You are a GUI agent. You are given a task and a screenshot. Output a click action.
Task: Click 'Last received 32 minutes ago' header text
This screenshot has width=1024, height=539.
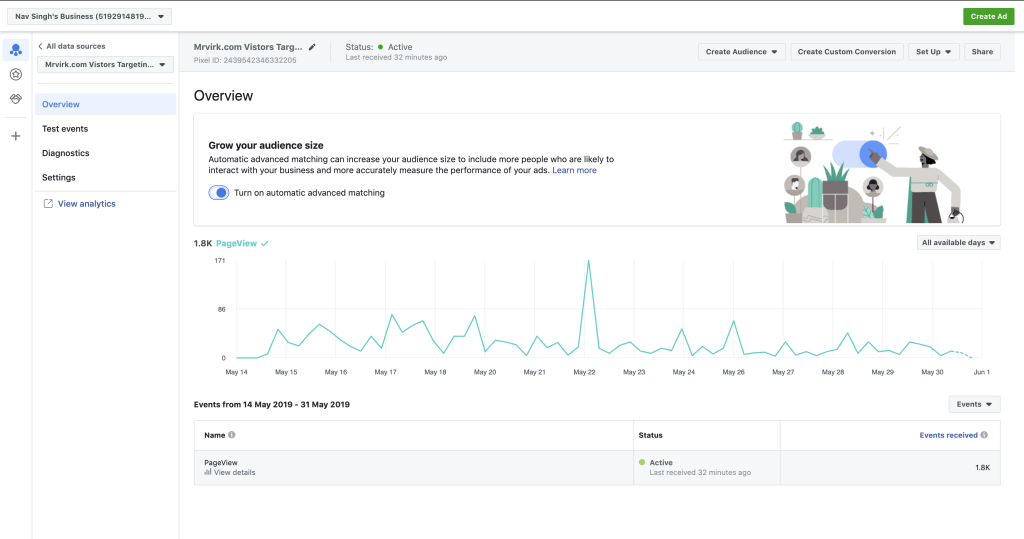tap(396, 57)
